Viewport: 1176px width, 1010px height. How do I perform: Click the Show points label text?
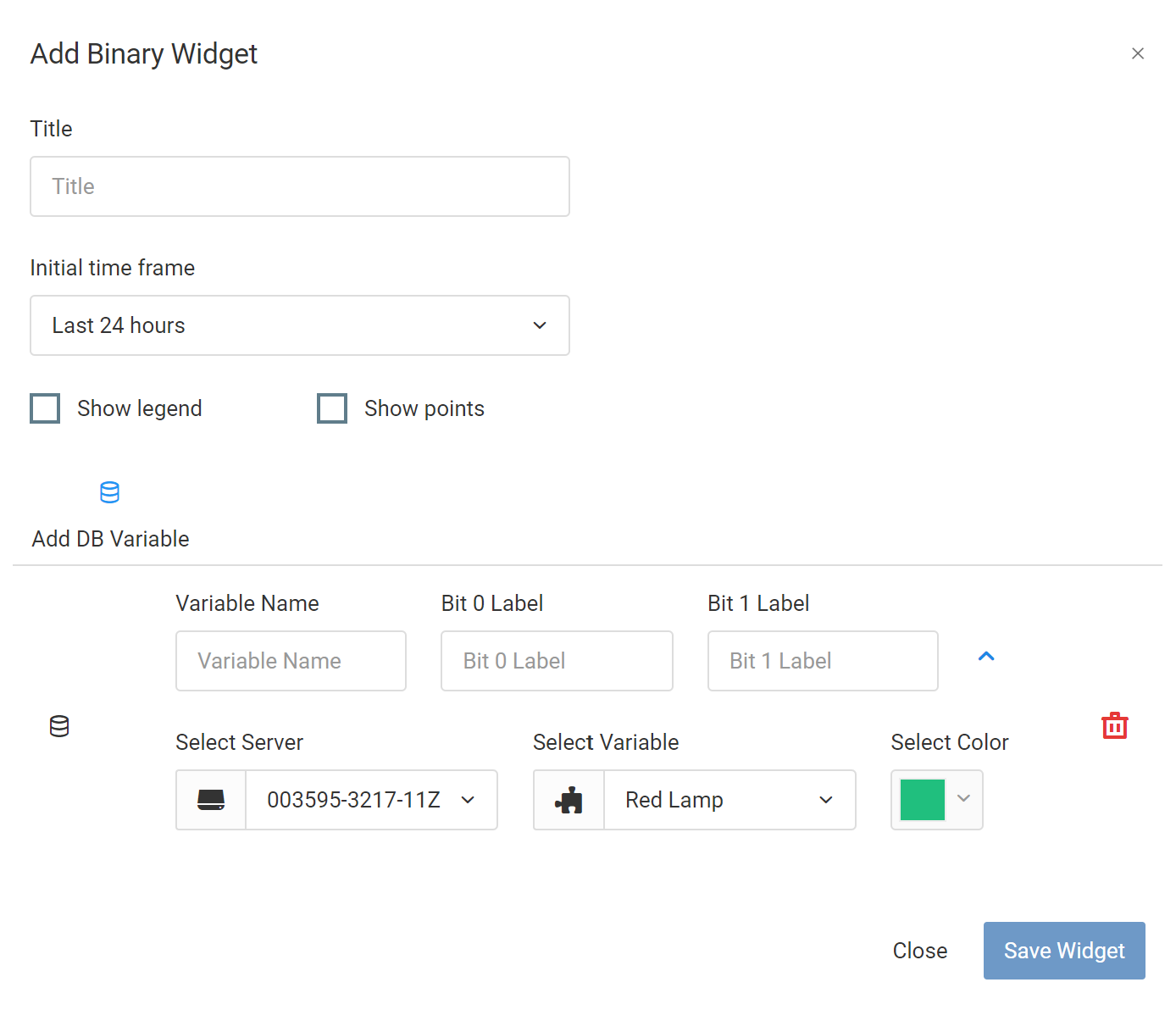[424, 408]
